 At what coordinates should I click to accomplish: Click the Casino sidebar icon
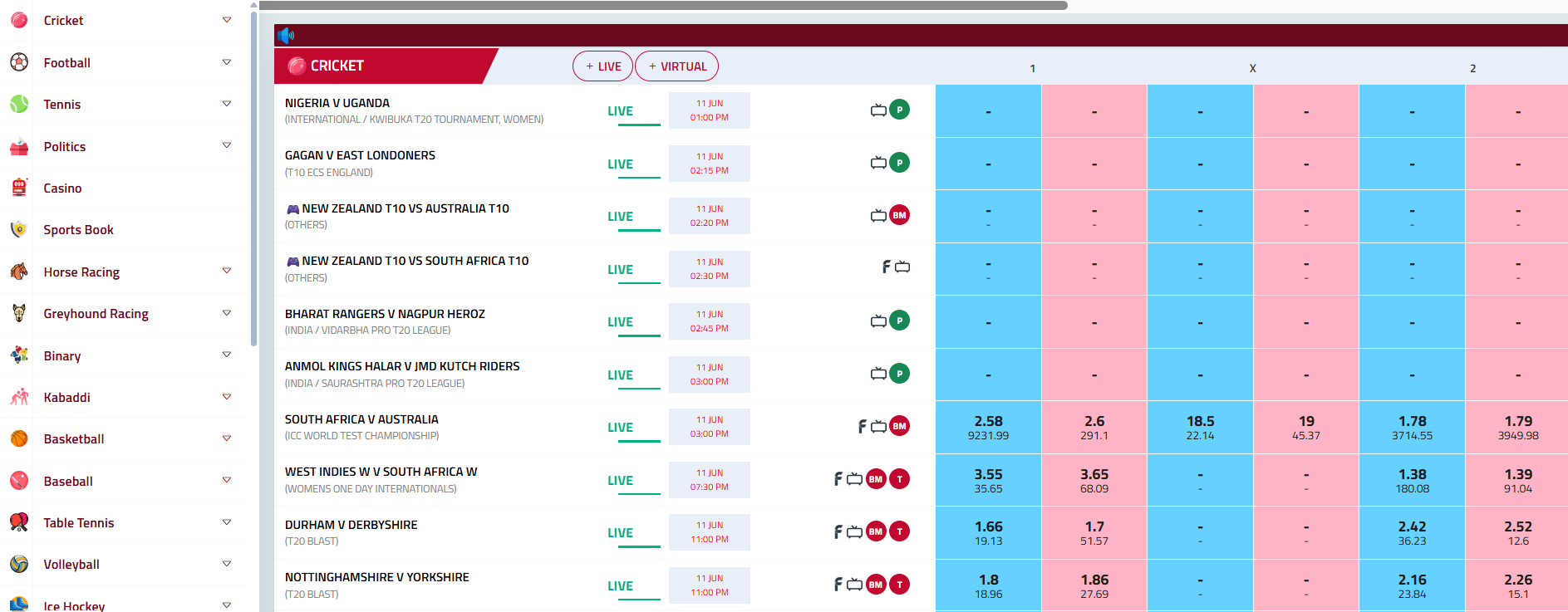(19, 188)
